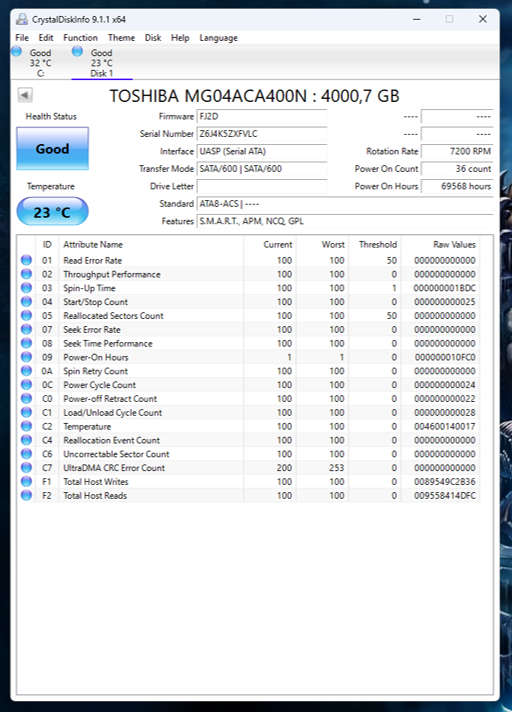Click the Current column header
The image size is (512, 712).
[x=278, y=244]
